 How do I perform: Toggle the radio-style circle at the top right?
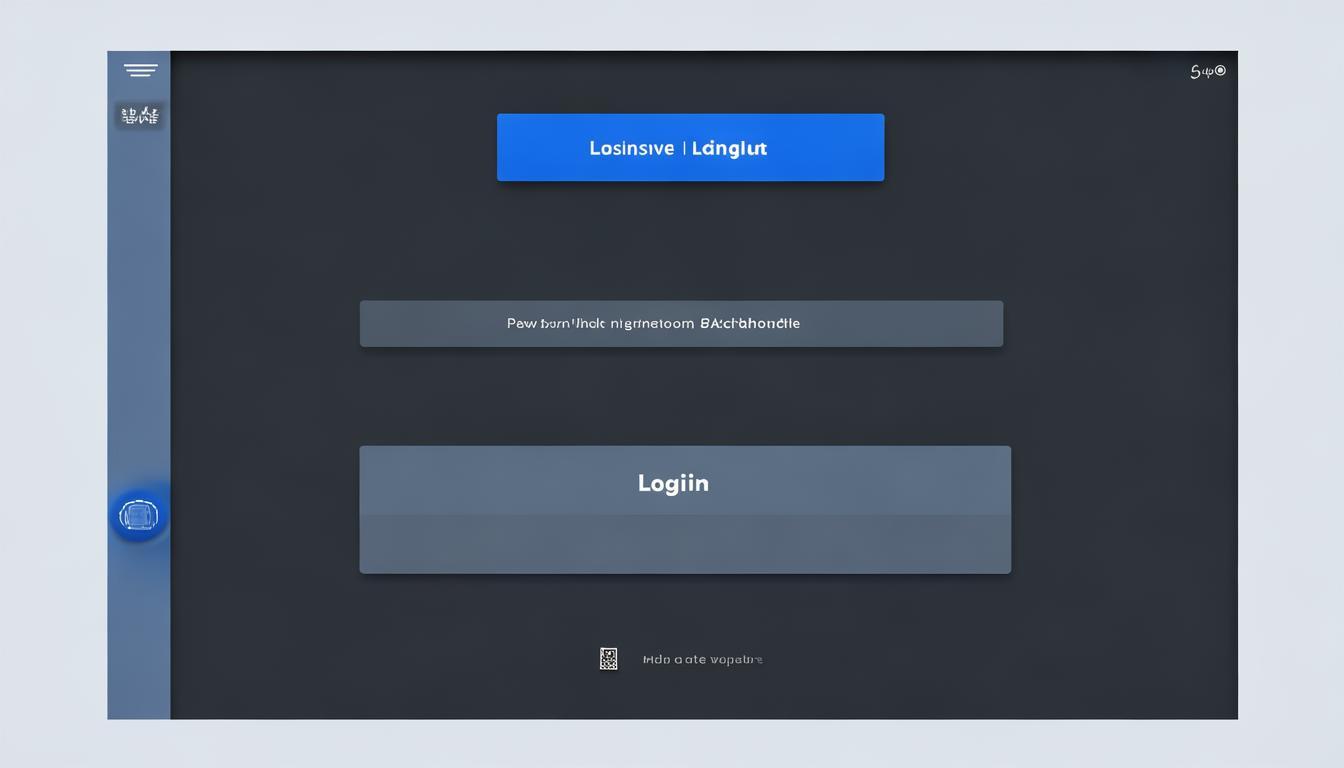click(1220, 71)
